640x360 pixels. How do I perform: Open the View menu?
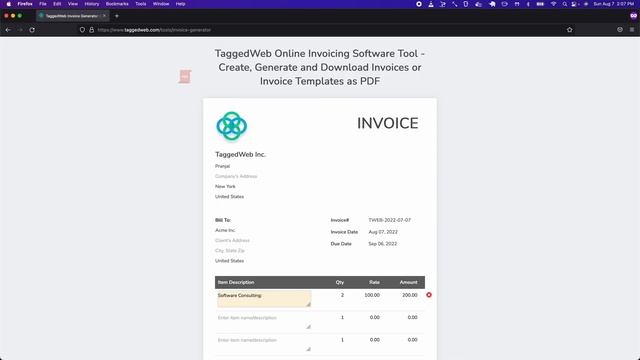coord(73,4)
